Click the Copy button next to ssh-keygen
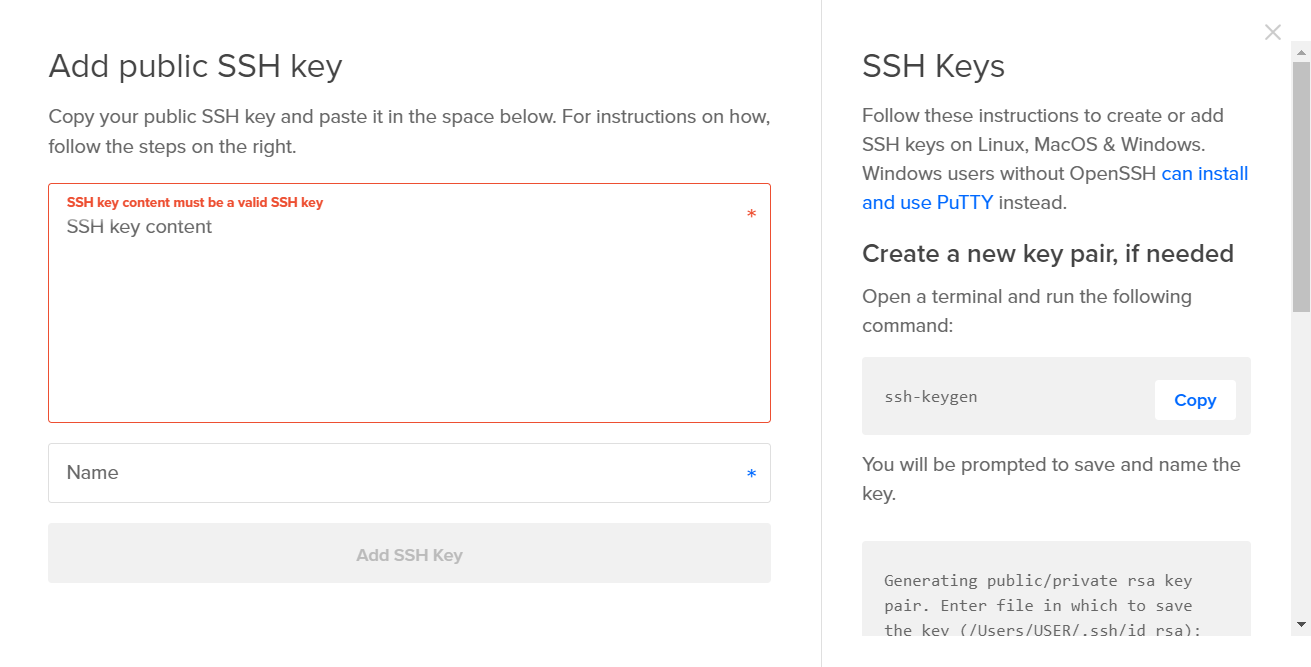Viewport: 1311px width, 667px height. click(x=1195, y=399)
